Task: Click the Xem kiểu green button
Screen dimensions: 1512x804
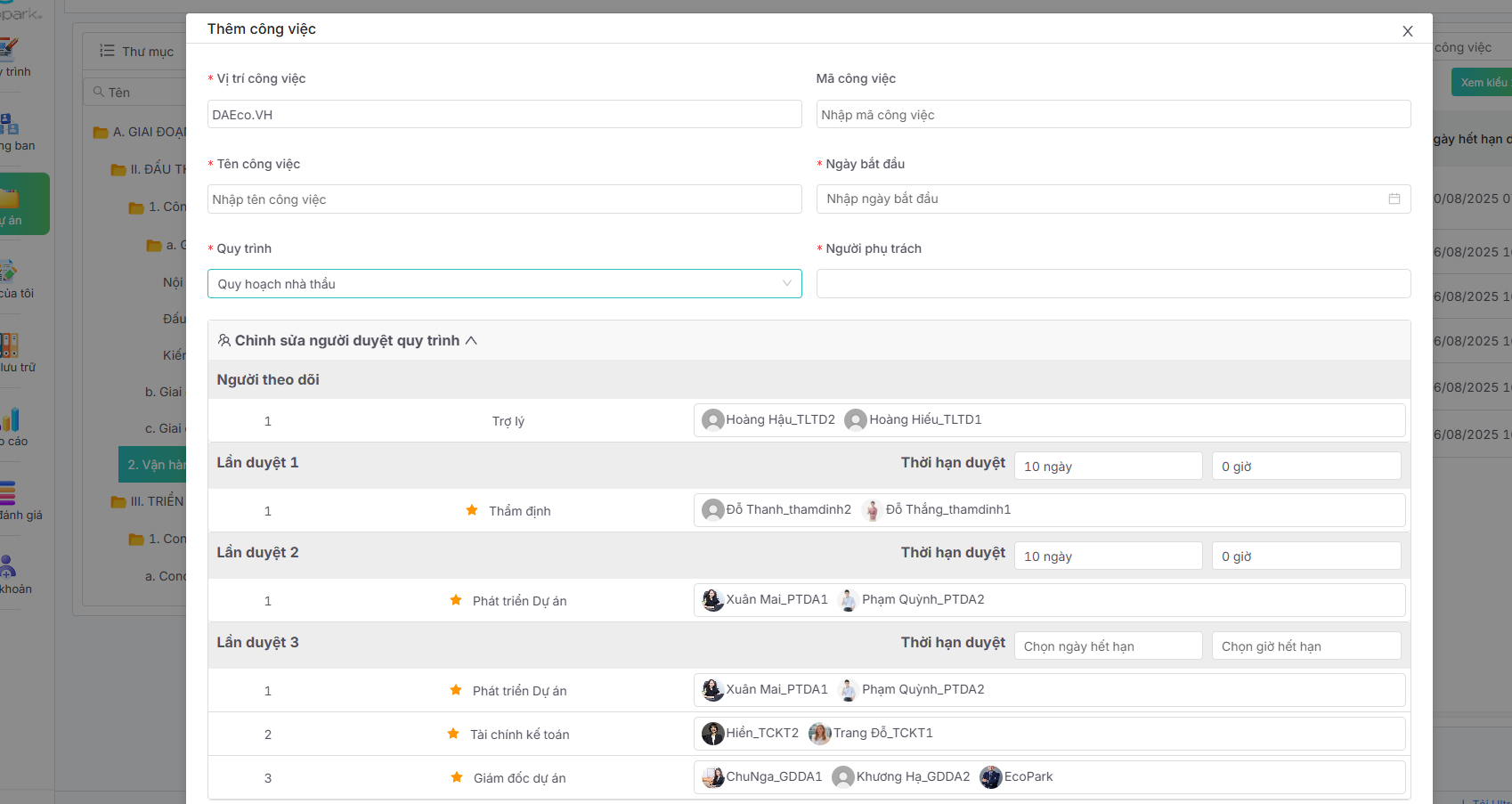Action: tap(1483, 83)
